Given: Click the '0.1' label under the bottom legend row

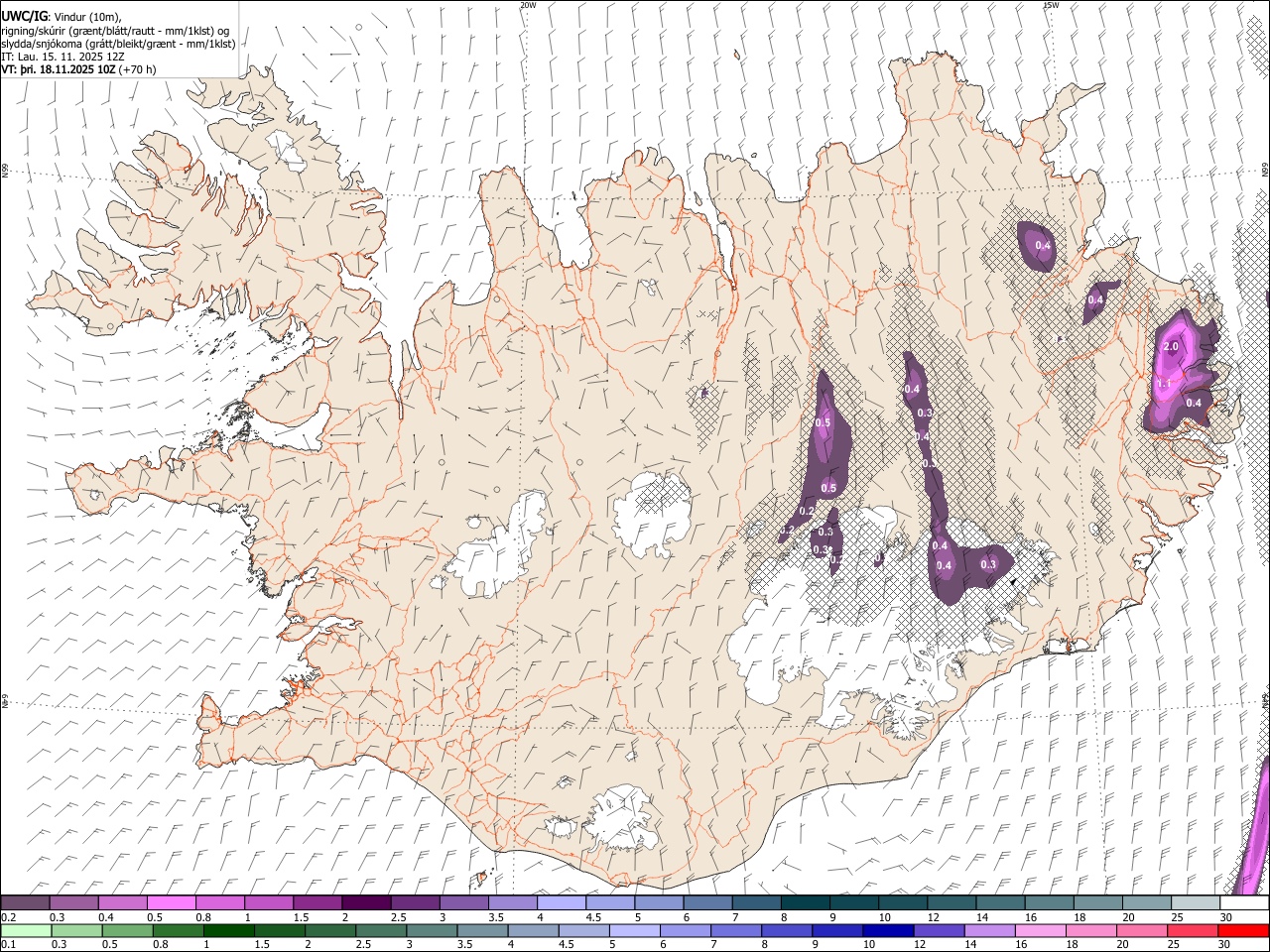Looking at the screenshot, I should [x=8, y=945].
